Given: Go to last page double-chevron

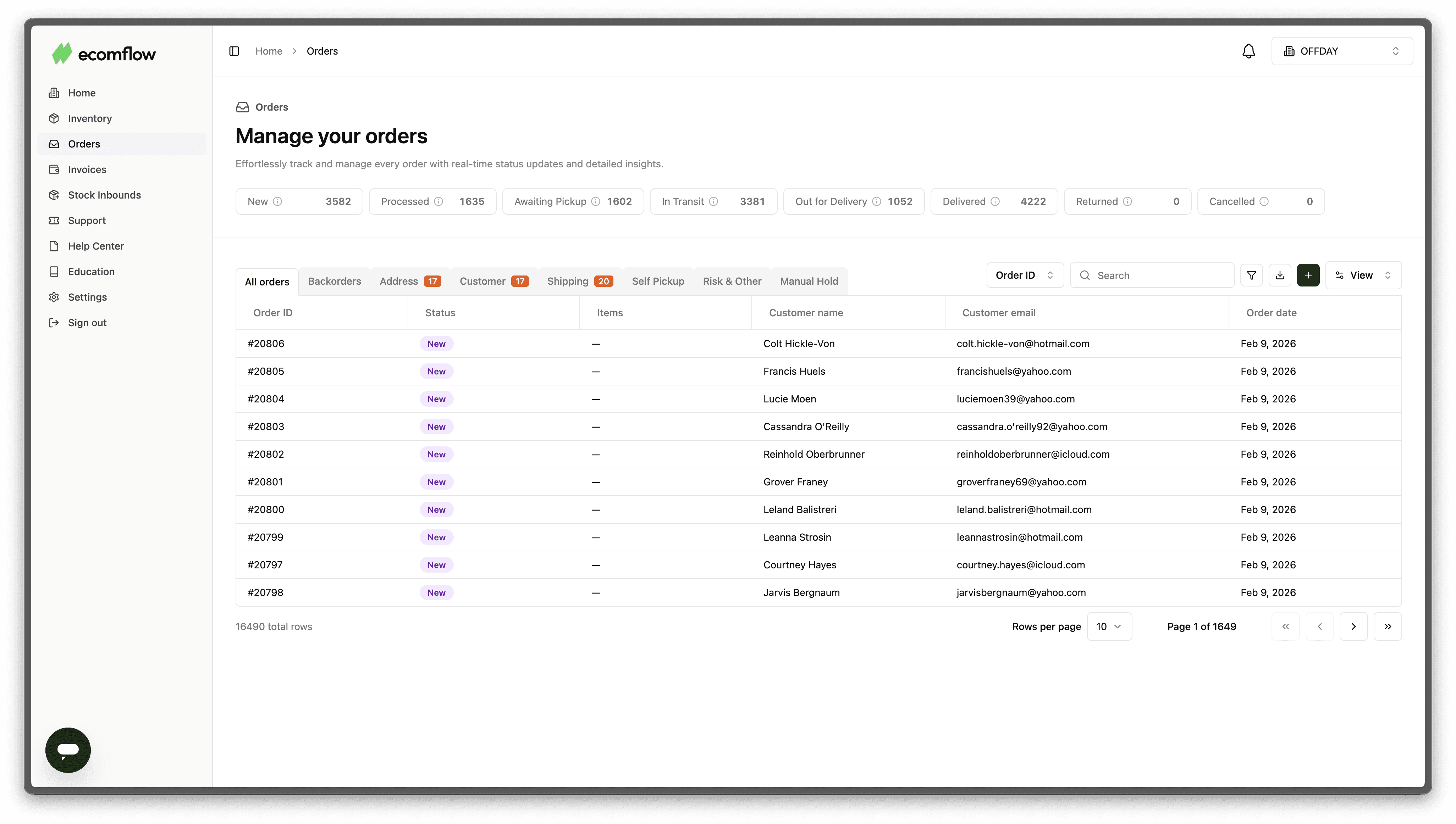Looking at the screenshot, I should point(1387,627).
